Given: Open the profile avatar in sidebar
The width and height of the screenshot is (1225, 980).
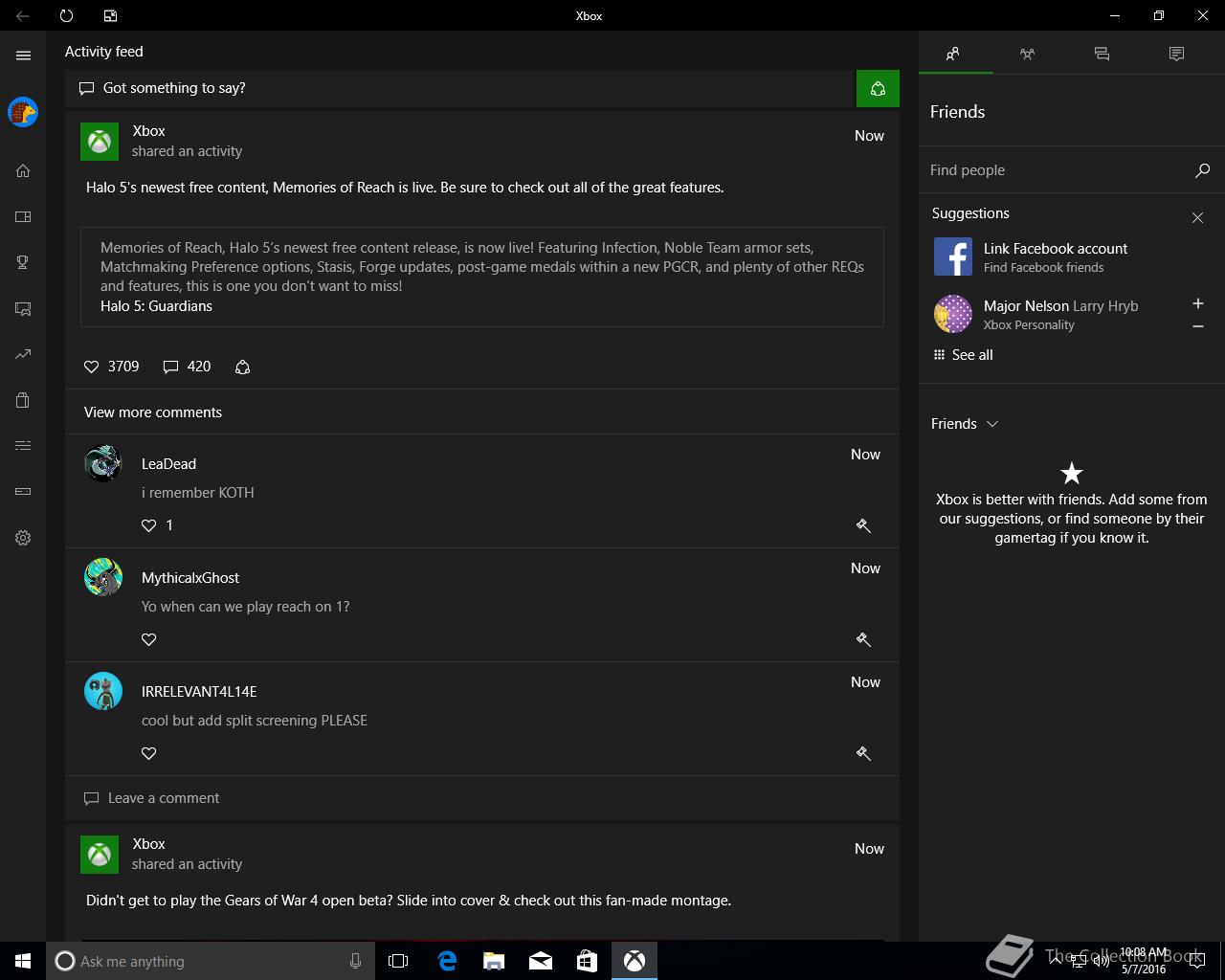Looking at the screenshot, I should [23, 112].
